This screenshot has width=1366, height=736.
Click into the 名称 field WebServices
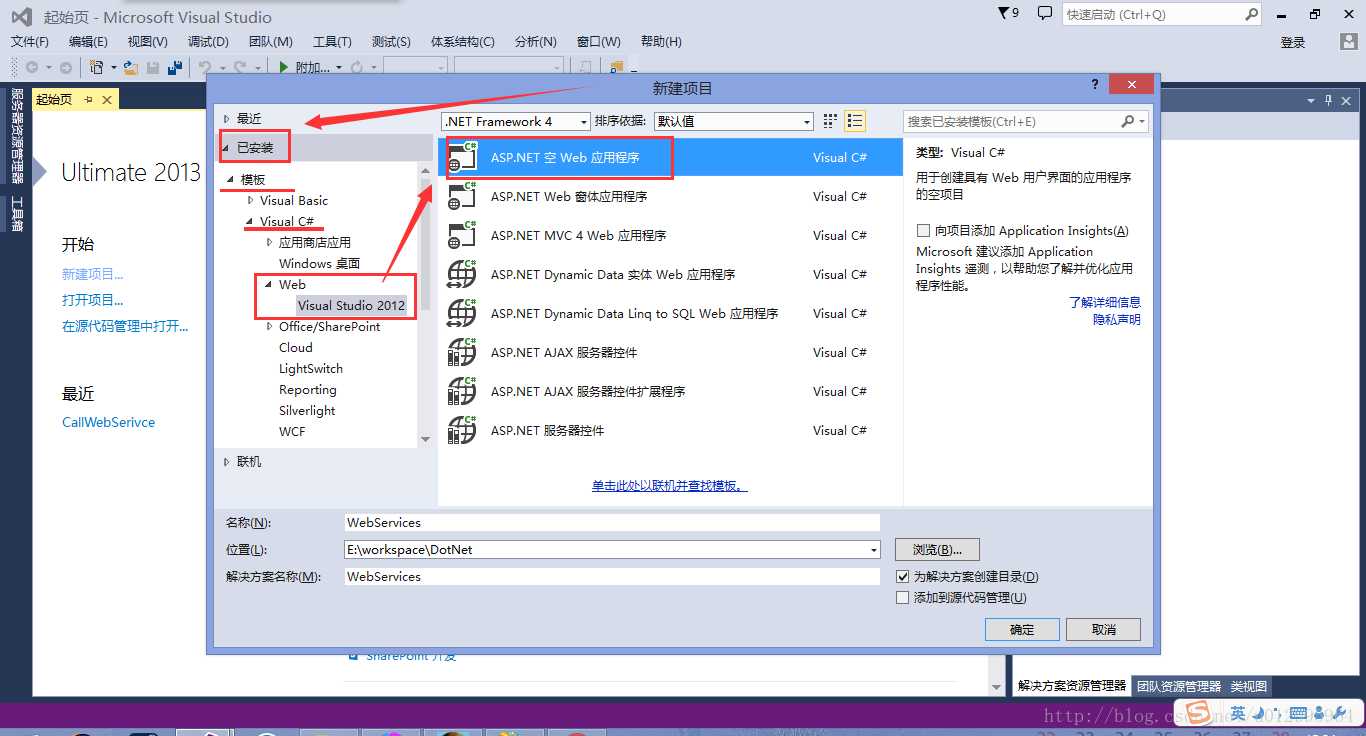click(611, 522)
